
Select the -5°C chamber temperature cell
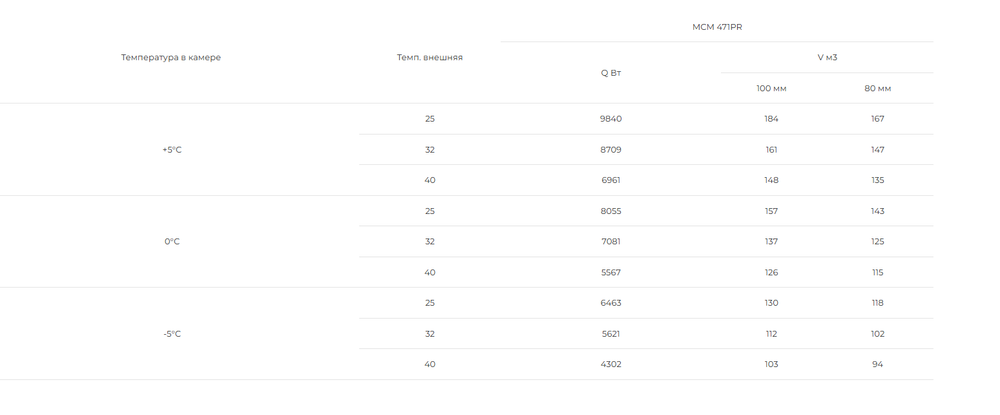[x=172, y=334]
